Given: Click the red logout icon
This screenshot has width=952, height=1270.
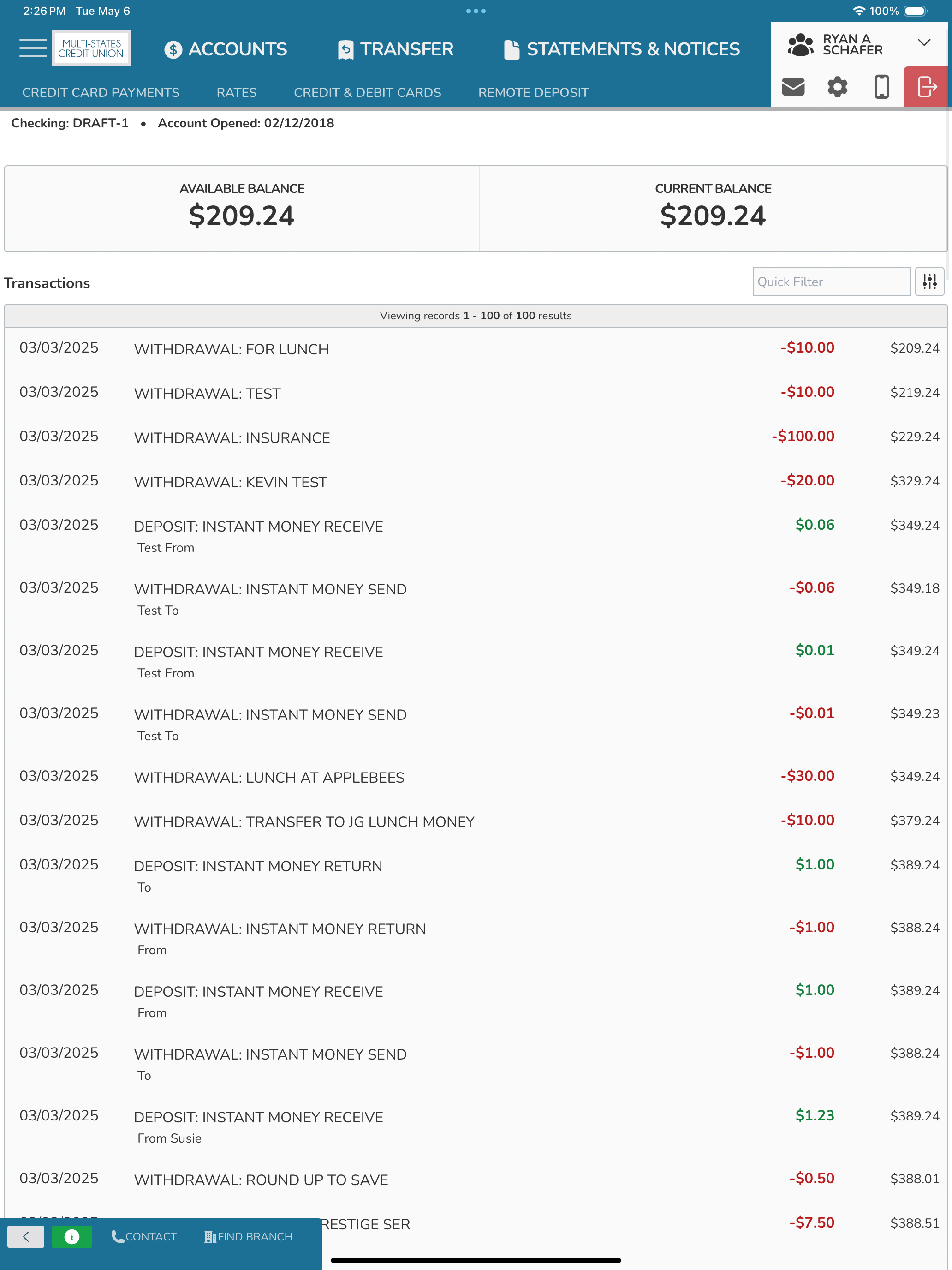Looking at the screenshot, I should coord(927,87).
